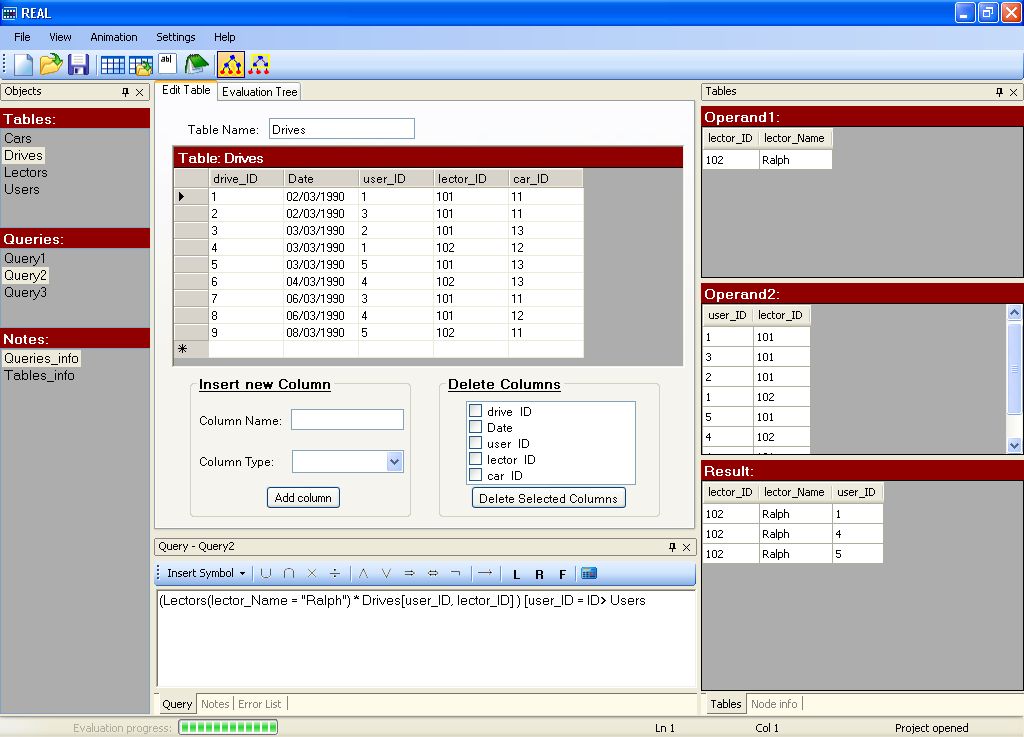Select the Lectors table in Objects

coord(26,172)
